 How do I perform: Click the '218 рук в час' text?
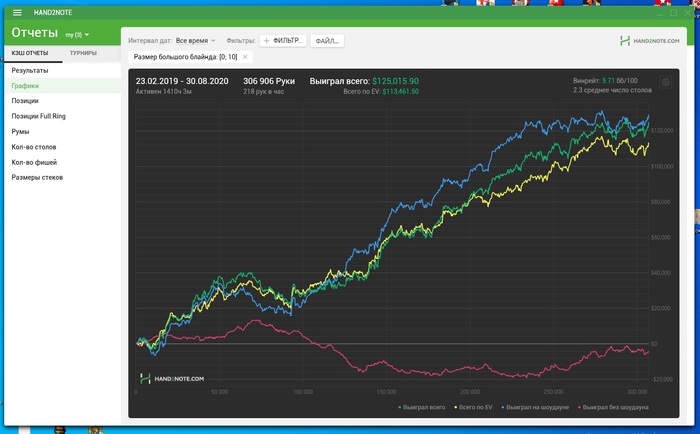coord(263,92)
